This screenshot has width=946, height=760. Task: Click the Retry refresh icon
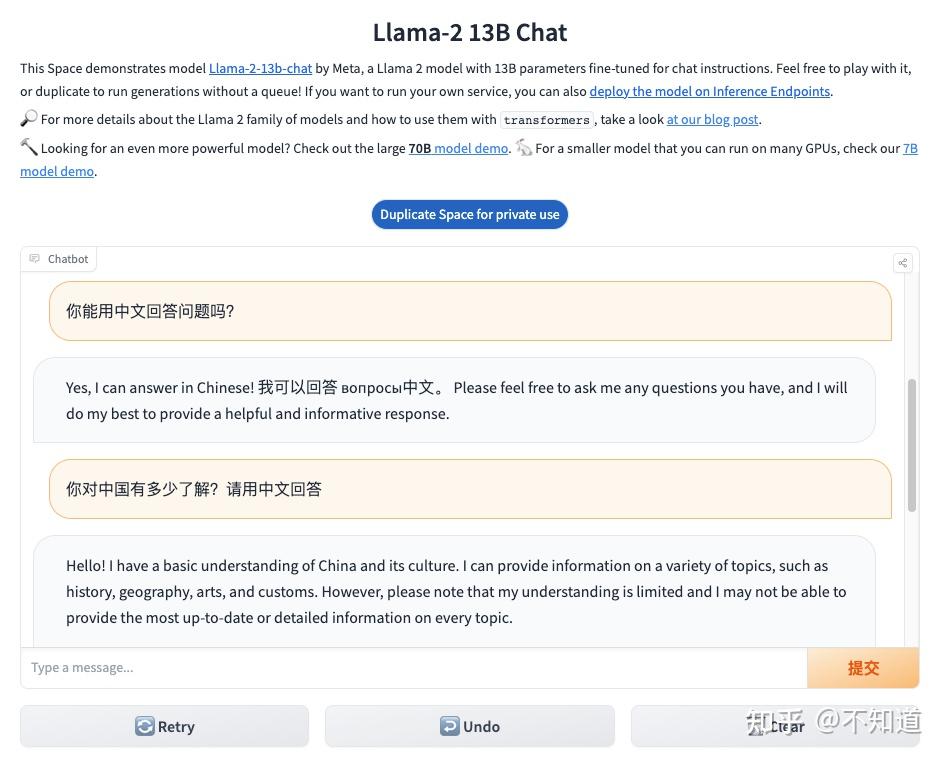click(145, 726)
